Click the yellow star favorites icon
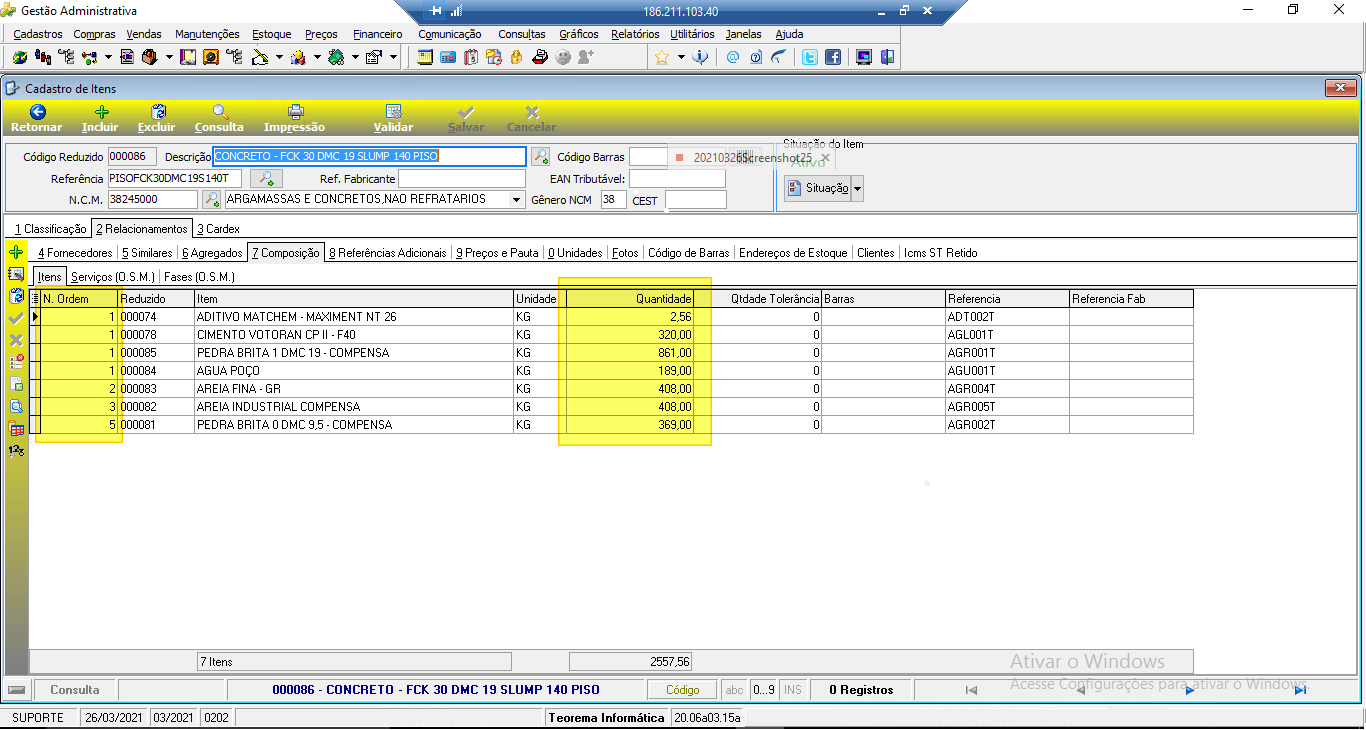 661,57
